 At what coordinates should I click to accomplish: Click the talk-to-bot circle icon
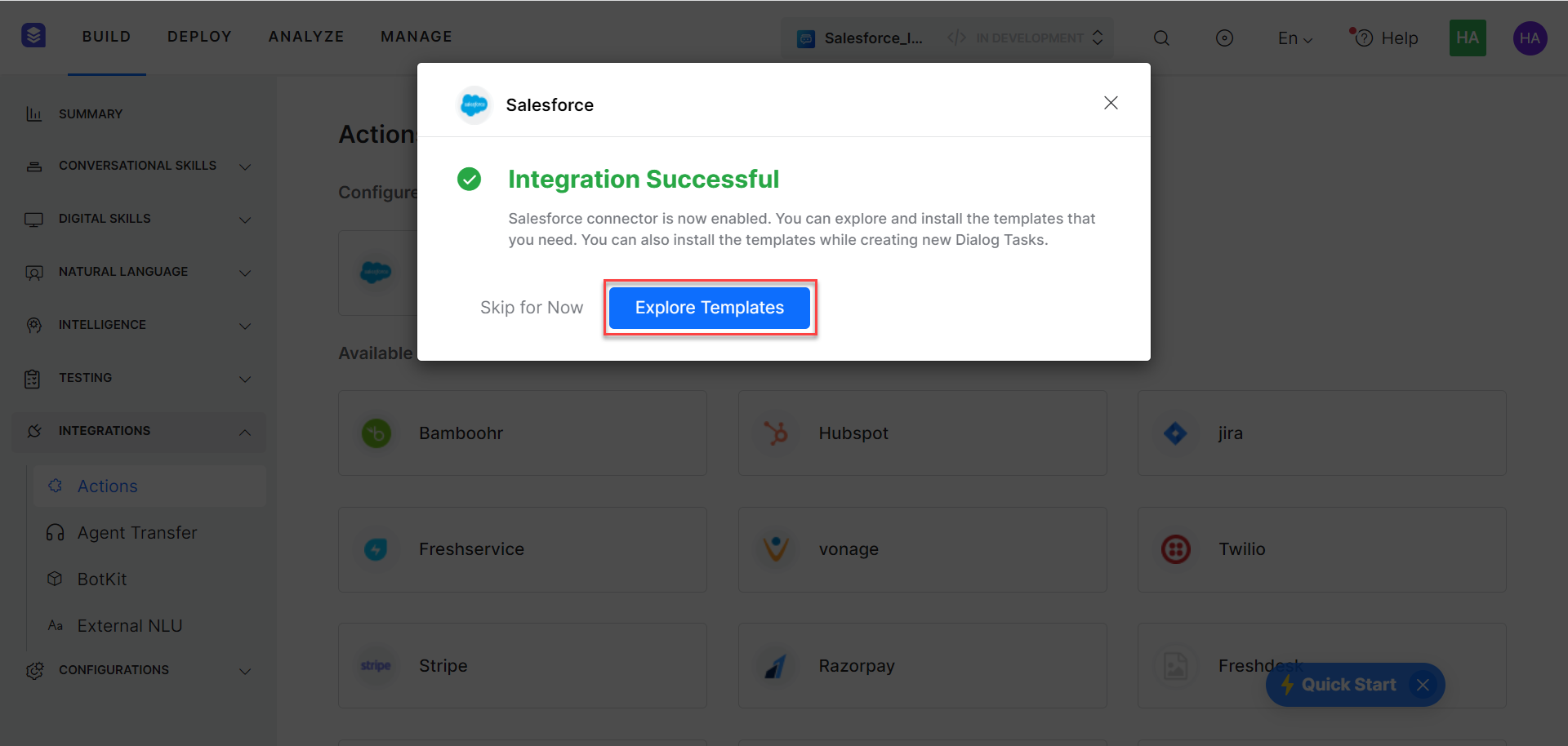coord(1224,38)
